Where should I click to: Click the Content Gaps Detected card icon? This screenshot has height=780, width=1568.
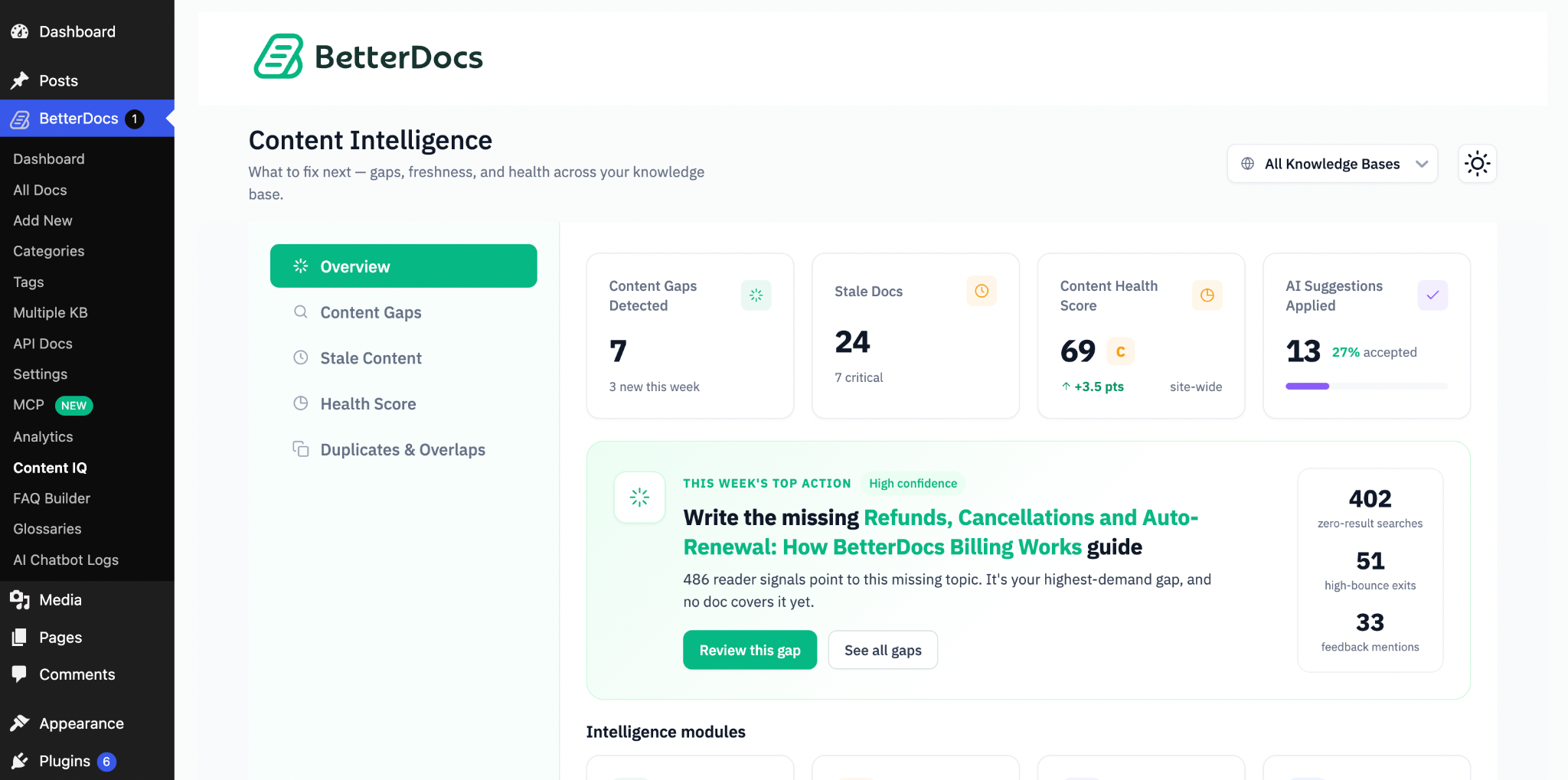(x=756, y=295)
